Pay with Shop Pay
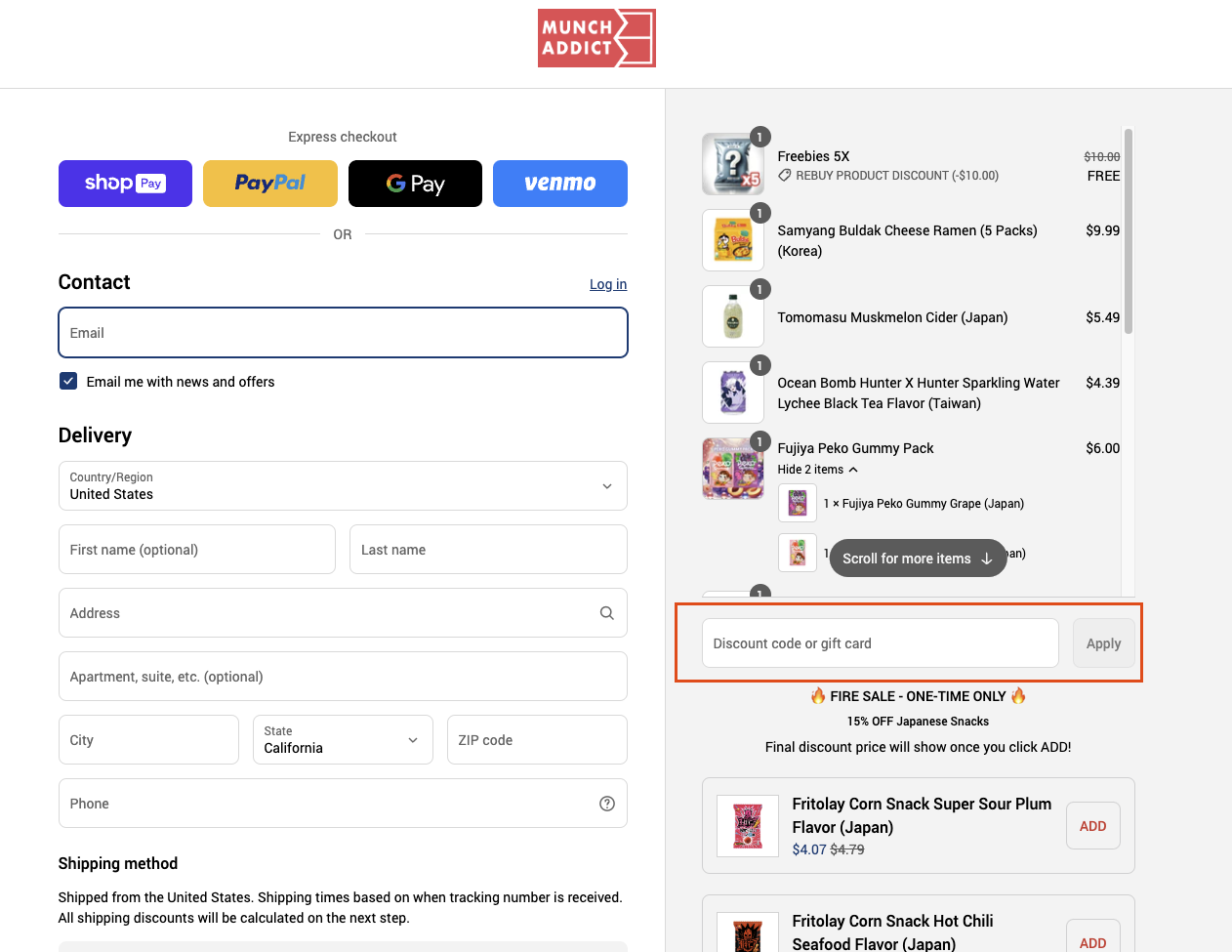Viewport: 1232px width, 952px height. click(x=125, y=184)
